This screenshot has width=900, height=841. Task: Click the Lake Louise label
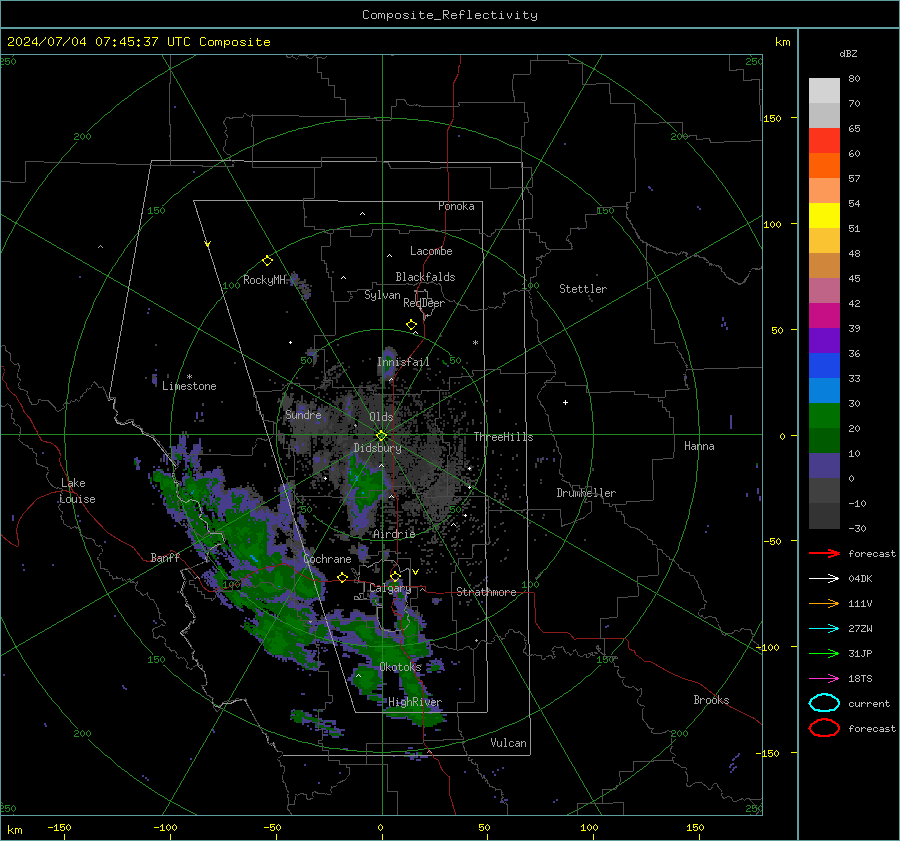tap(77, 491)
